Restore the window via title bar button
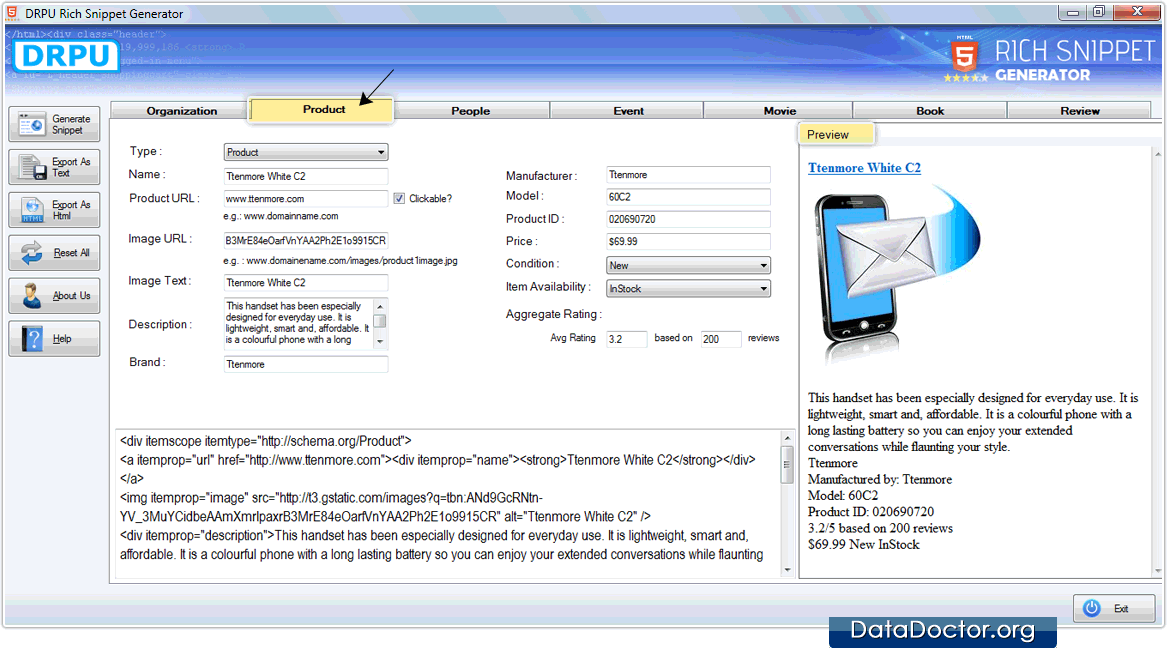 (1099, 12)
